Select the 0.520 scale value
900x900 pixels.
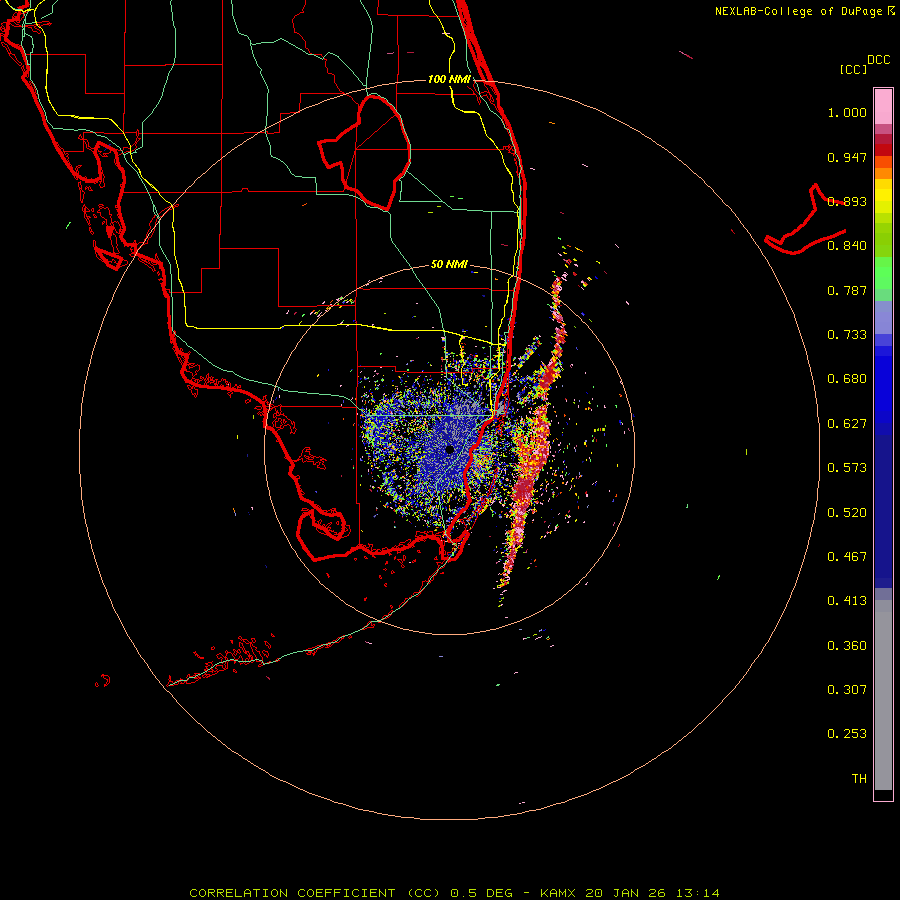847,513
